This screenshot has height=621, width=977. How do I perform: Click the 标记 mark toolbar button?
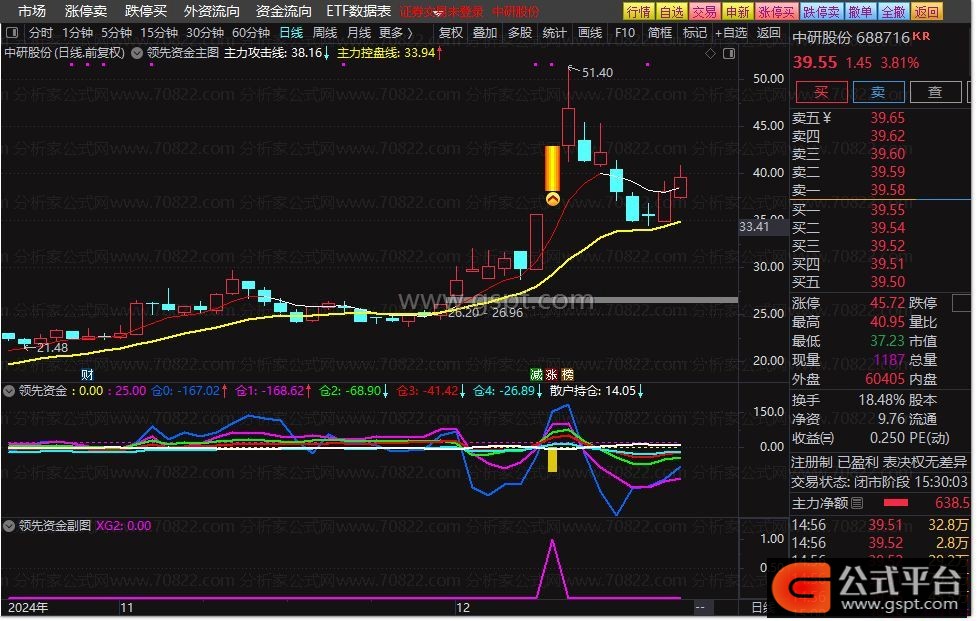(695, 32)
